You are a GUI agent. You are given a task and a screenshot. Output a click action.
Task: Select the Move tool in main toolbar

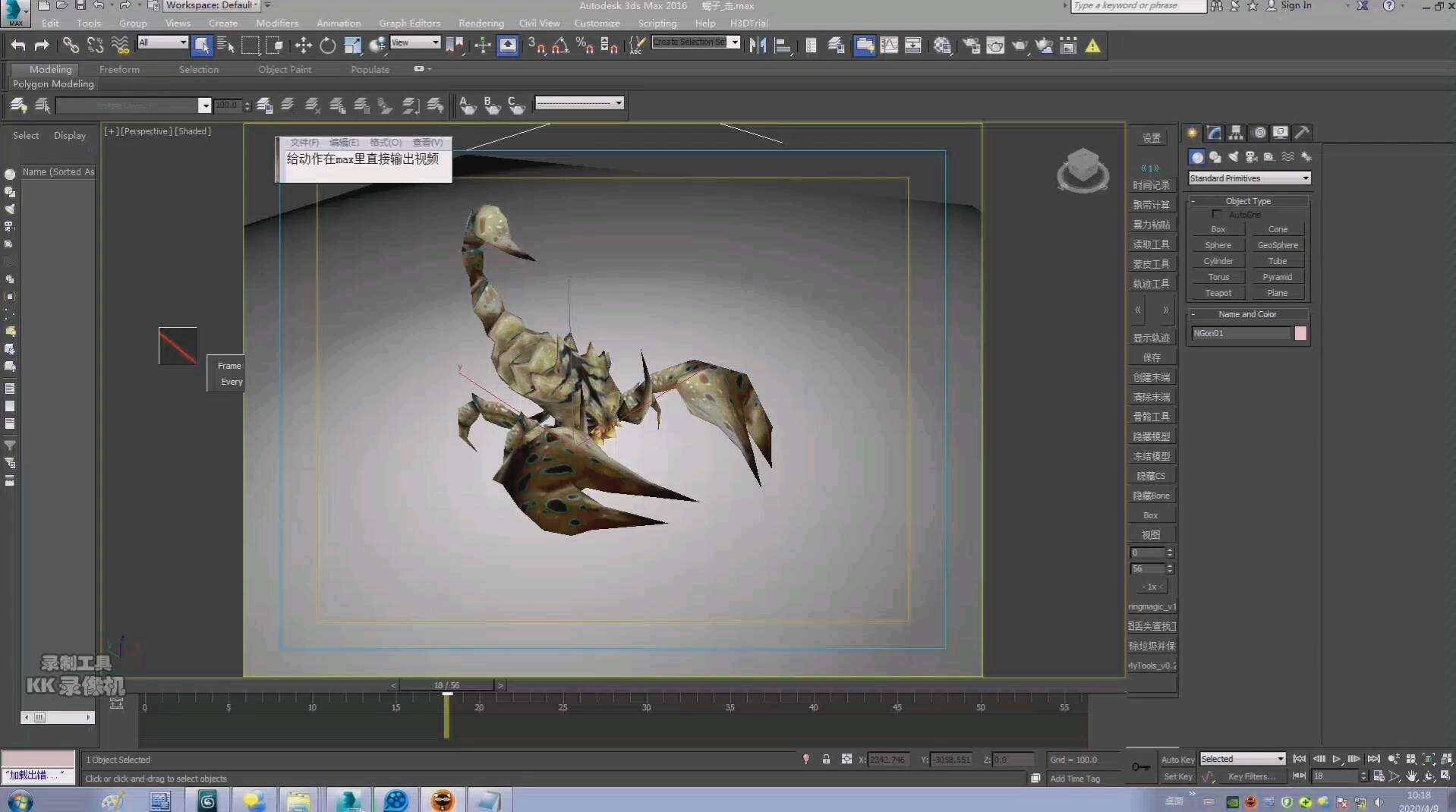(303, 46)
